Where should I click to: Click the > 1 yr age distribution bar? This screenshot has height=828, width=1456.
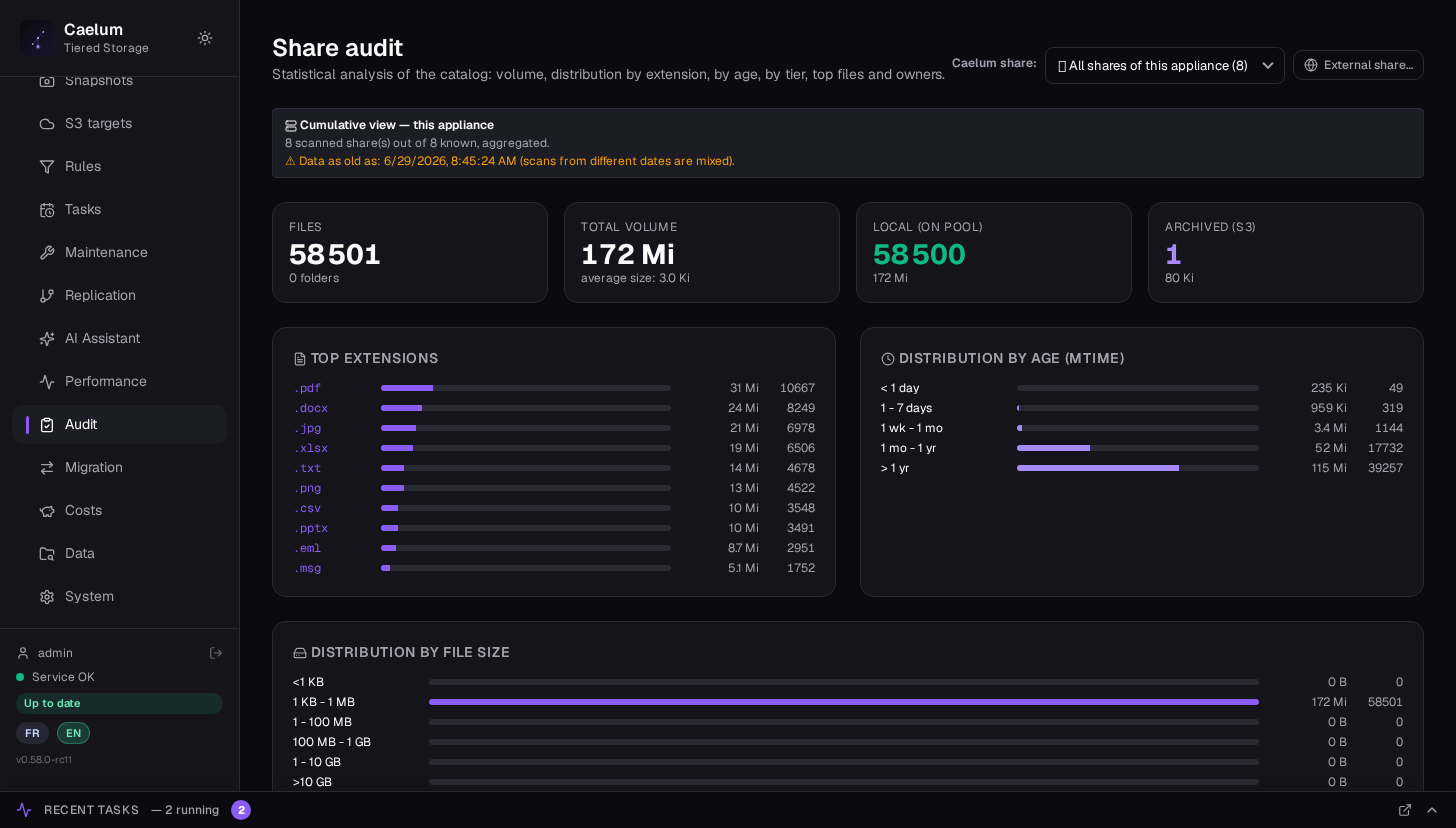point(1138,468)
